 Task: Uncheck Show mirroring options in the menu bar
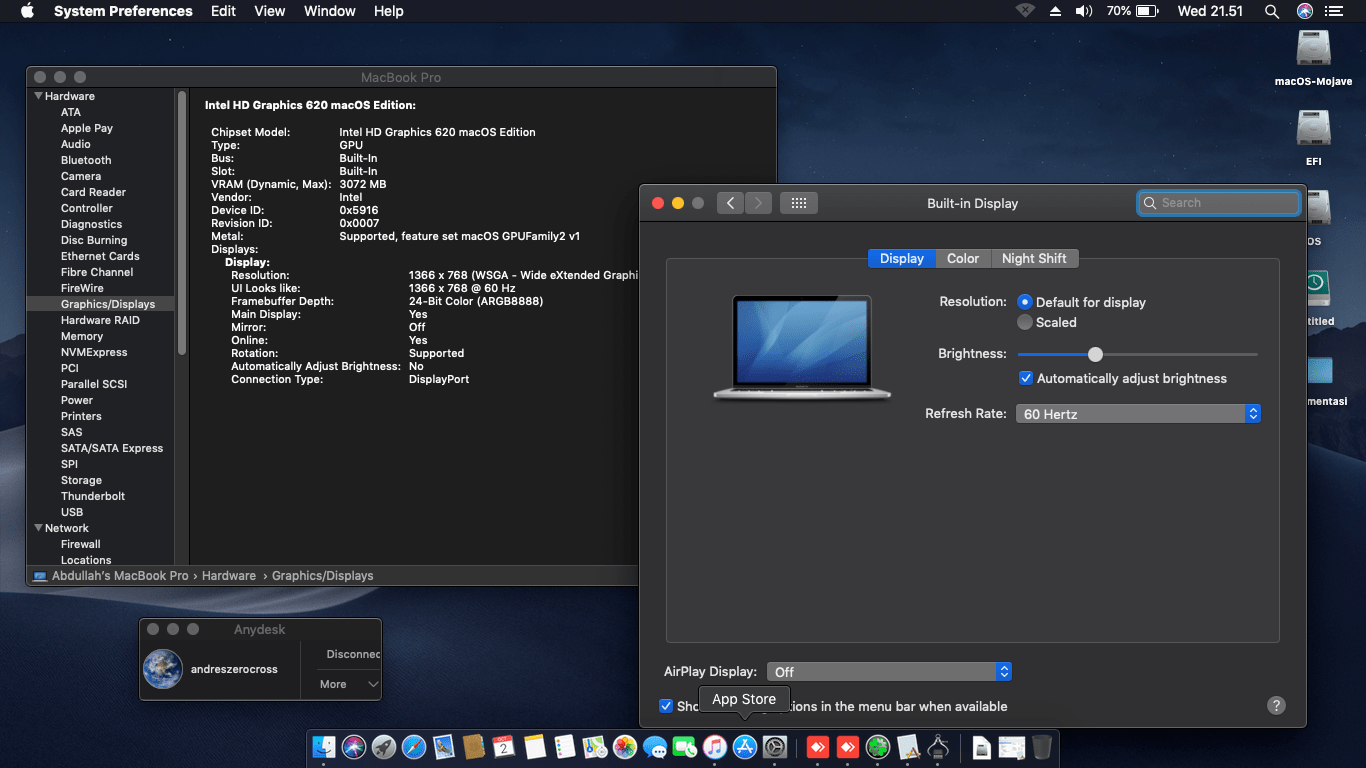coord(666,706)
